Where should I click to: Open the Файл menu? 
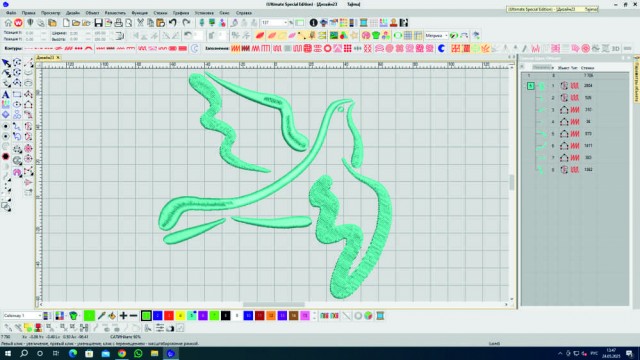[11, 13]
